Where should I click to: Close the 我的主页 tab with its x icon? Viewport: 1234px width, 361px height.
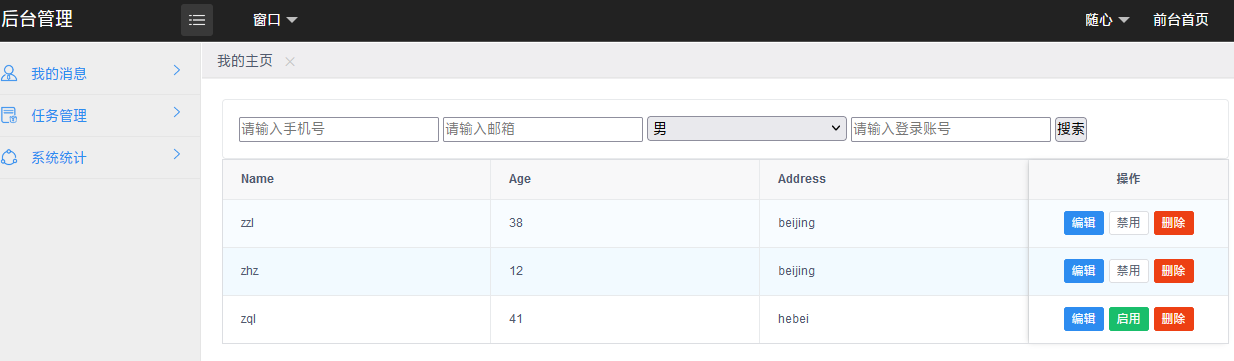(290, 62)
